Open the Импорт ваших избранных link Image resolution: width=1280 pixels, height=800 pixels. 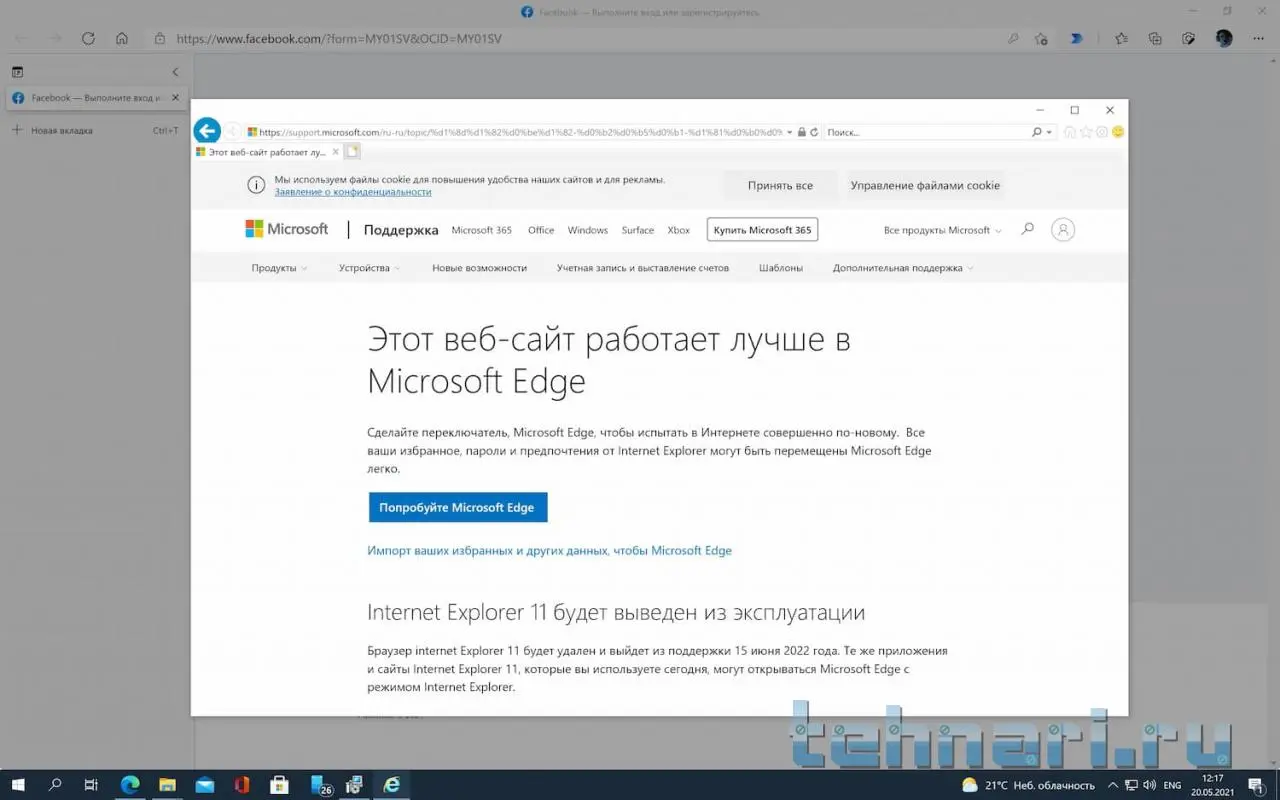point(549,551)
